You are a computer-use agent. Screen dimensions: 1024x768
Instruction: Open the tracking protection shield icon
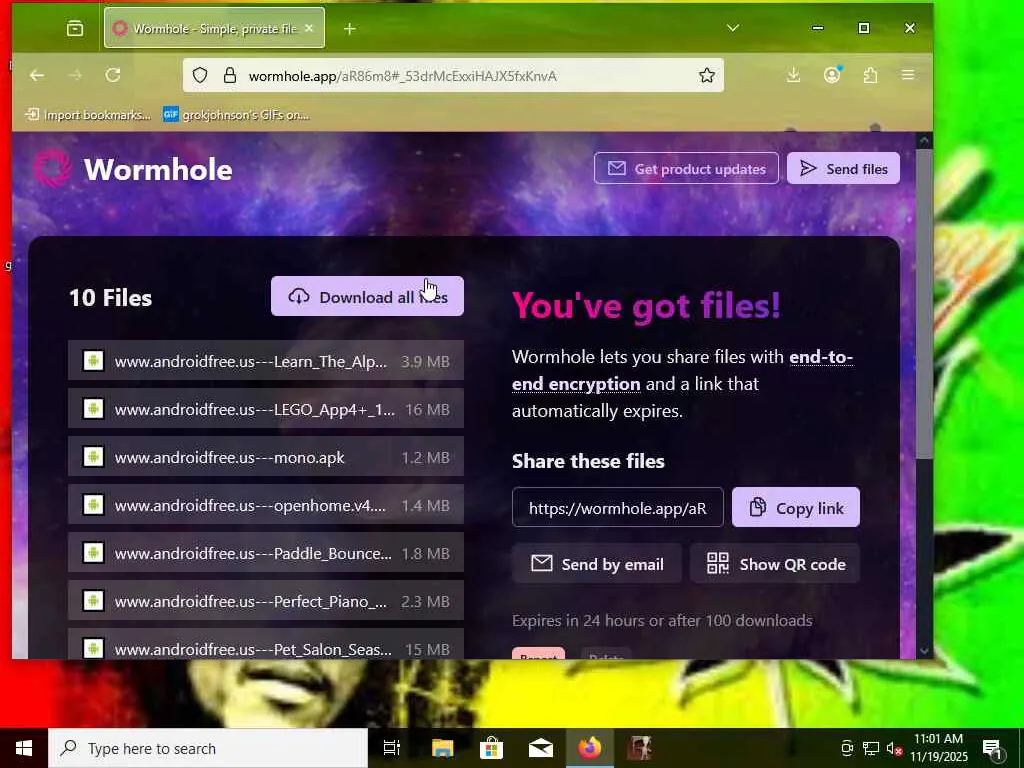(x=200, y=76)
